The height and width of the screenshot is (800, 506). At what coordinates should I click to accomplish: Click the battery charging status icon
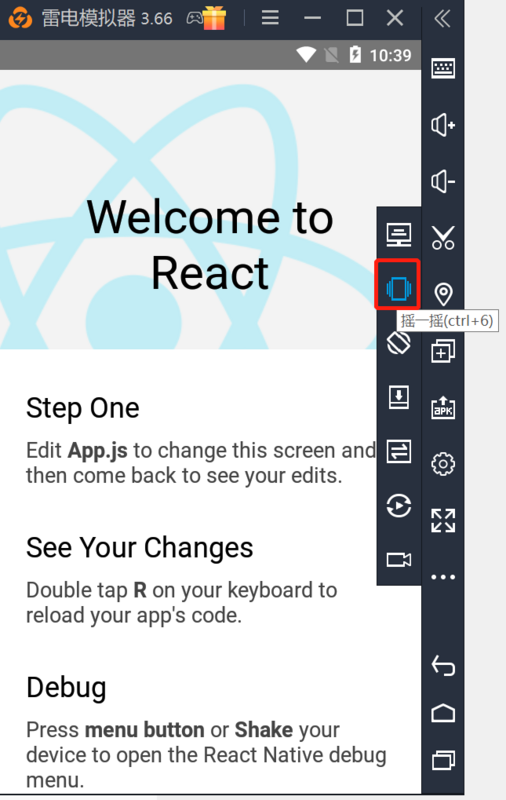point(355,55)
